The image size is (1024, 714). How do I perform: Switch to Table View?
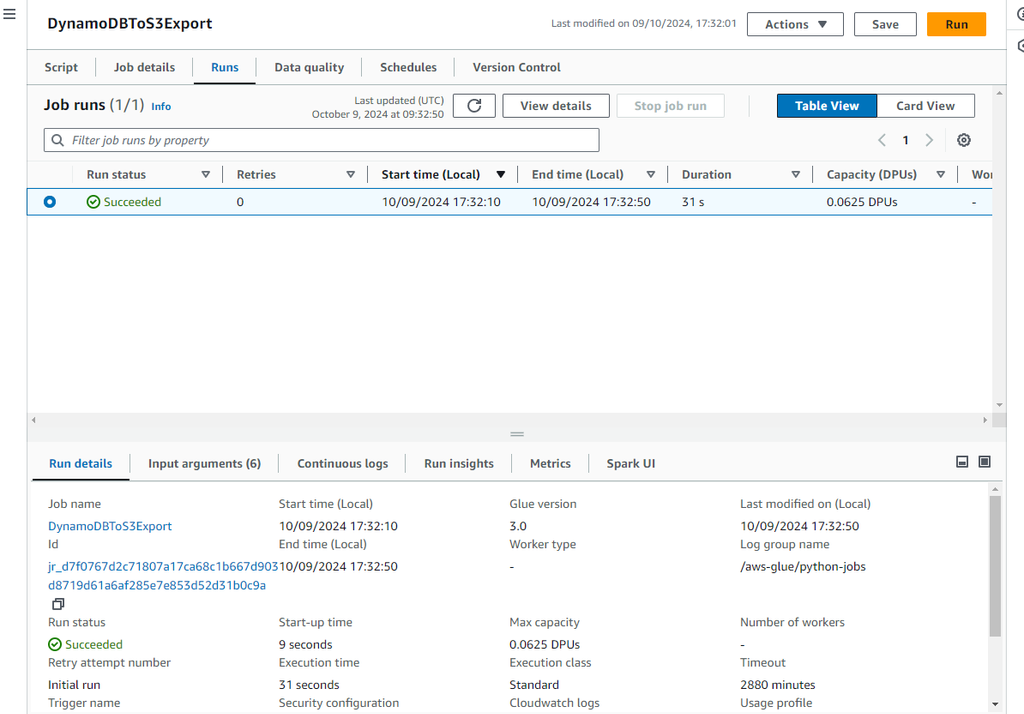[x=826, y=106]
